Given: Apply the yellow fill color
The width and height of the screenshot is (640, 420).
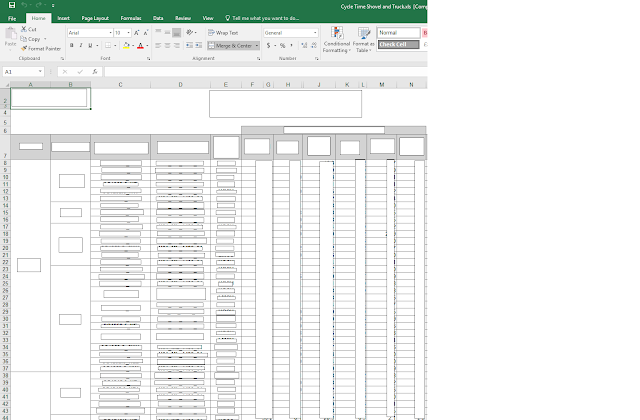Looking at the screenshot, I should pyautogui.click(x=127, y=45).
